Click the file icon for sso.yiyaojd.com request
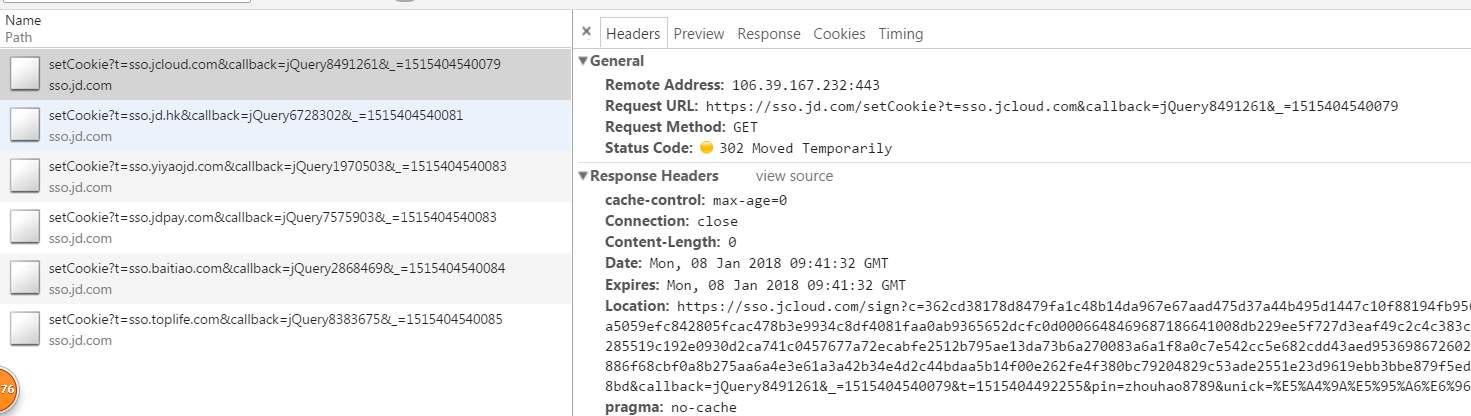The height and width of the screenshot is (416, 1471). click(x=25, y=176)
